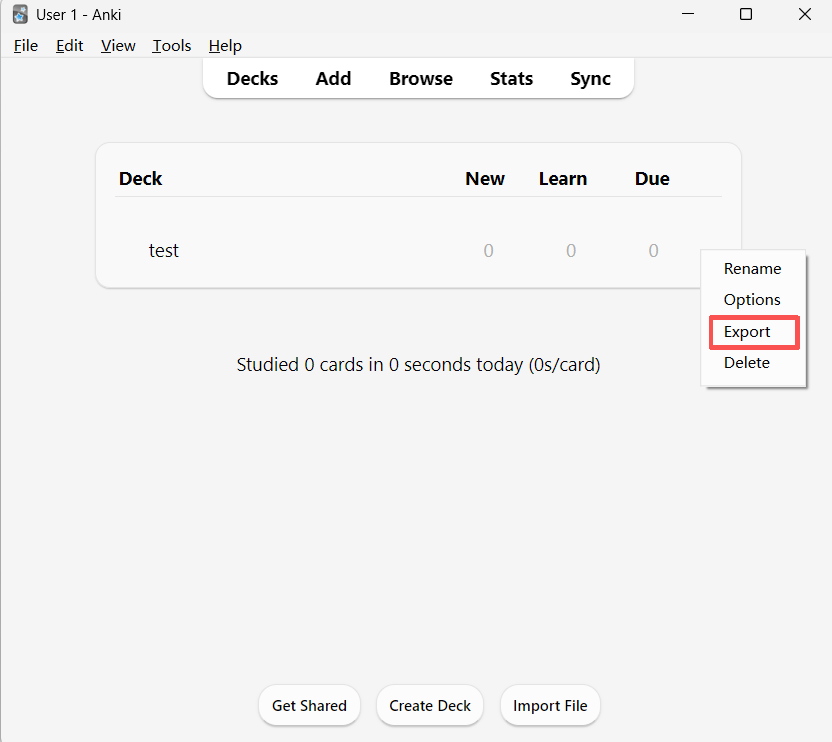Viewport: 832px width, 742px height.
Task: Open the Edit menu
Action: coord(70,46)
